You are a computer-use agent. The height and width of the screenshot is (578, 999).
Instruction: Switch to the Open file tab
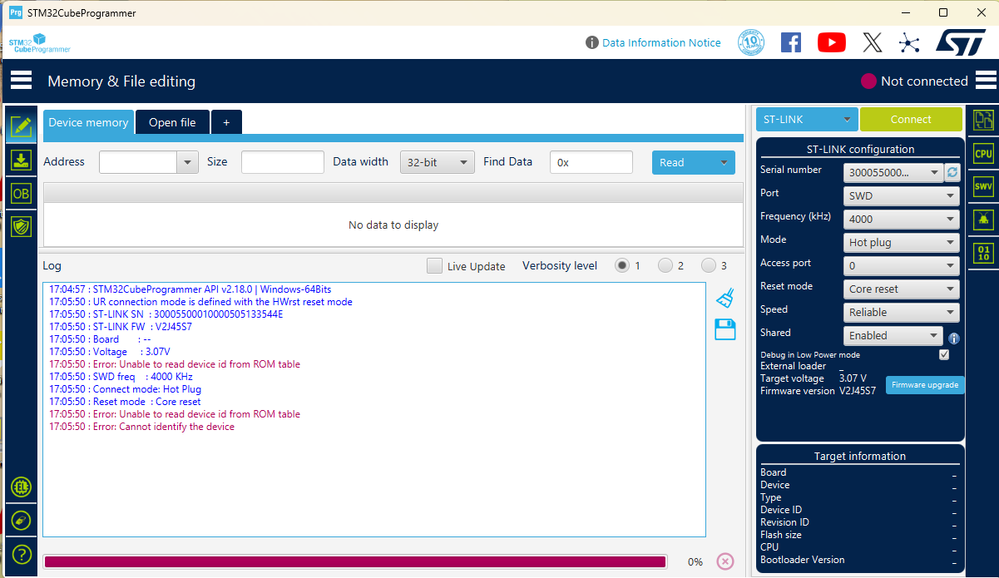pyautogui.click(x=172, y=122)
